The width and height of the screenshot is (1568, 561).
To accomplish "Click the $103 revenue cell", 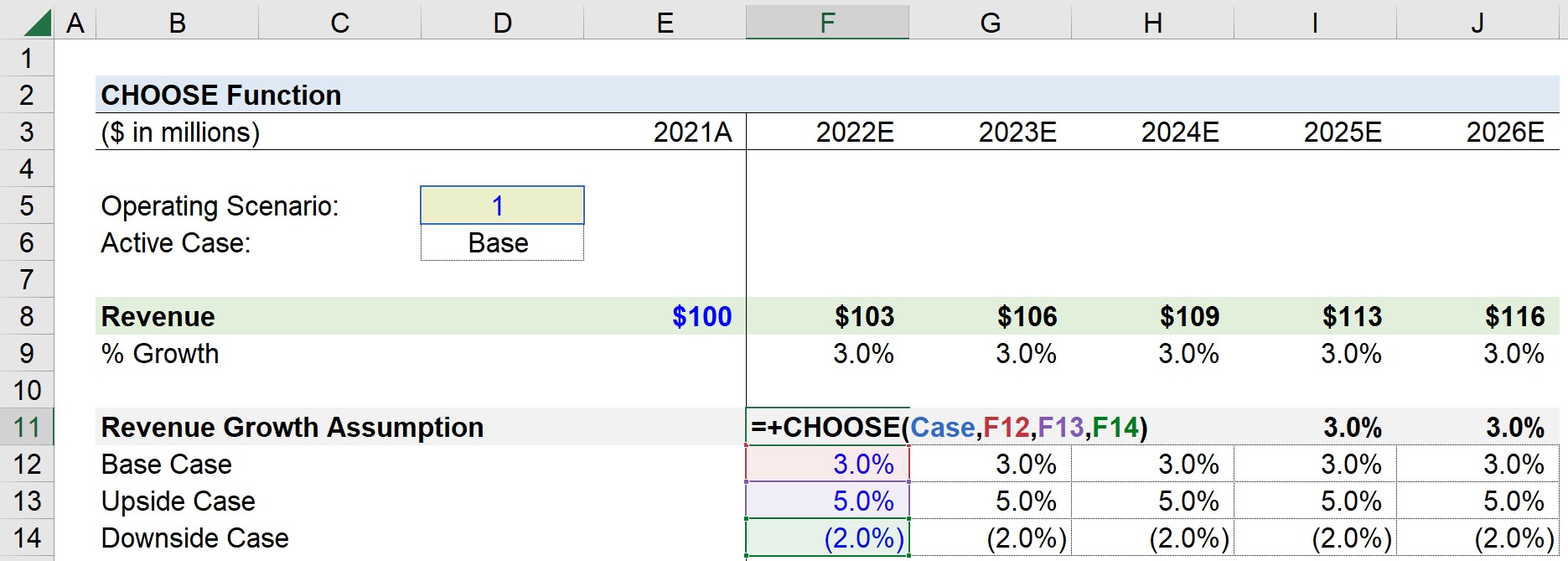I will coord(827,316).
